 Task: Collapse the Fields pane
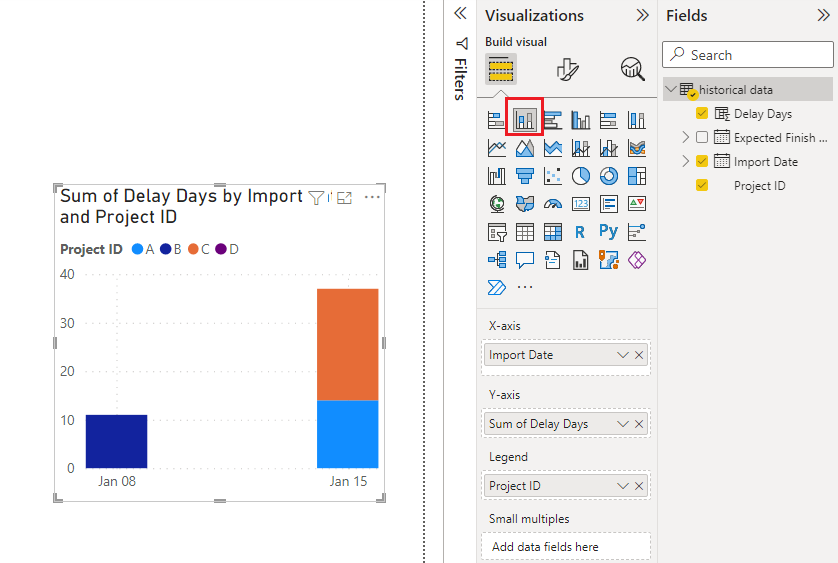[824, 15]
